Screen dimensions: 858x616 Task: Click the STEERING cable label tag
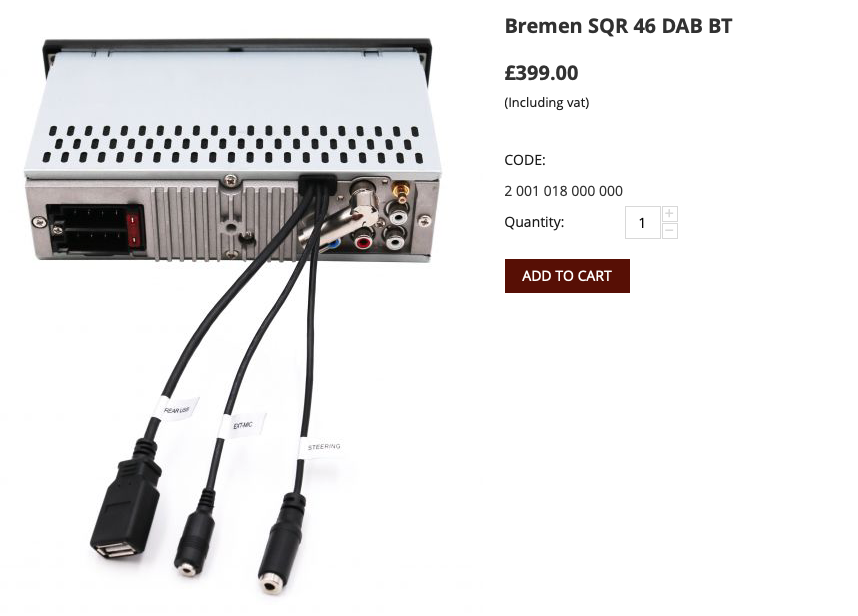tap(323, 447)
